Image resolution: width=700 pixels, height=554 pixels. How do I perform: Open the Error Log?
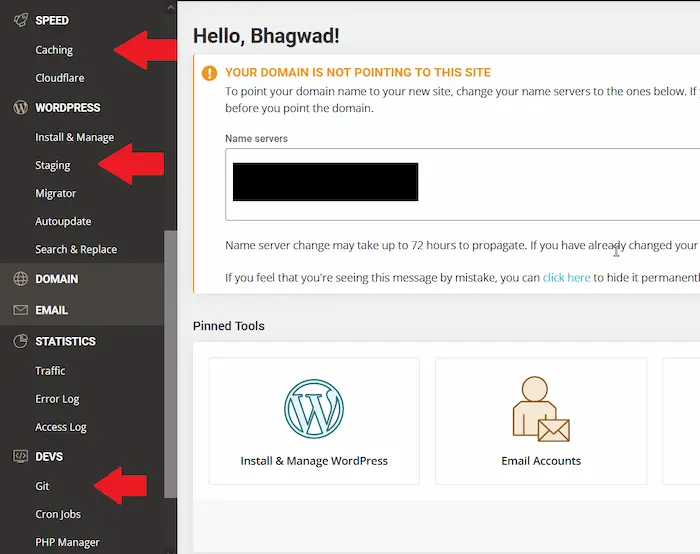(x=58, y=399)
